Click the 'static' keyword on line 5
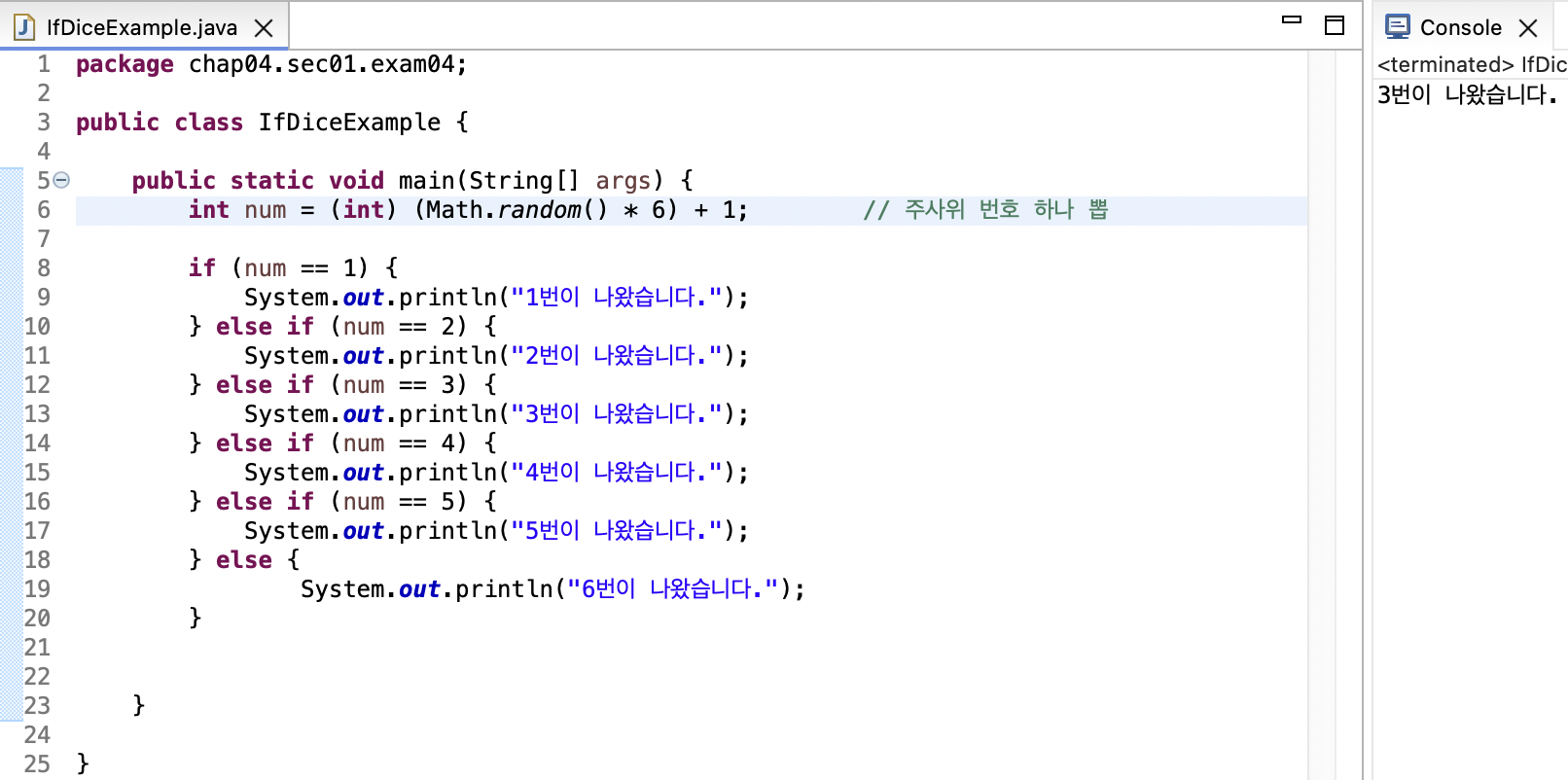Screen dimensions: 1568x780 tap(272, 181)
